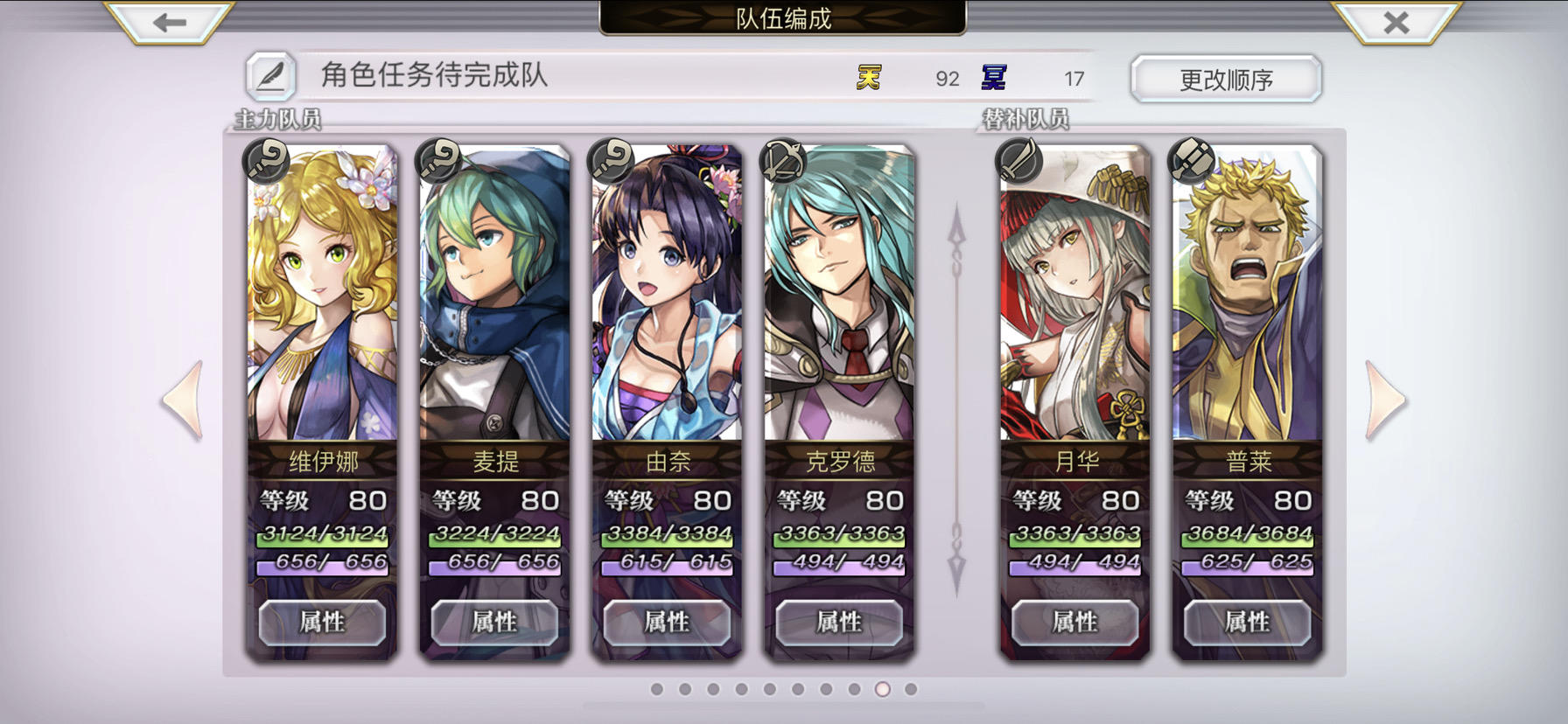1568x724 pixels.
Task: Click the hammer weapon icon on 普莱
Action: pyautogui.click(x=1192, y=160)
